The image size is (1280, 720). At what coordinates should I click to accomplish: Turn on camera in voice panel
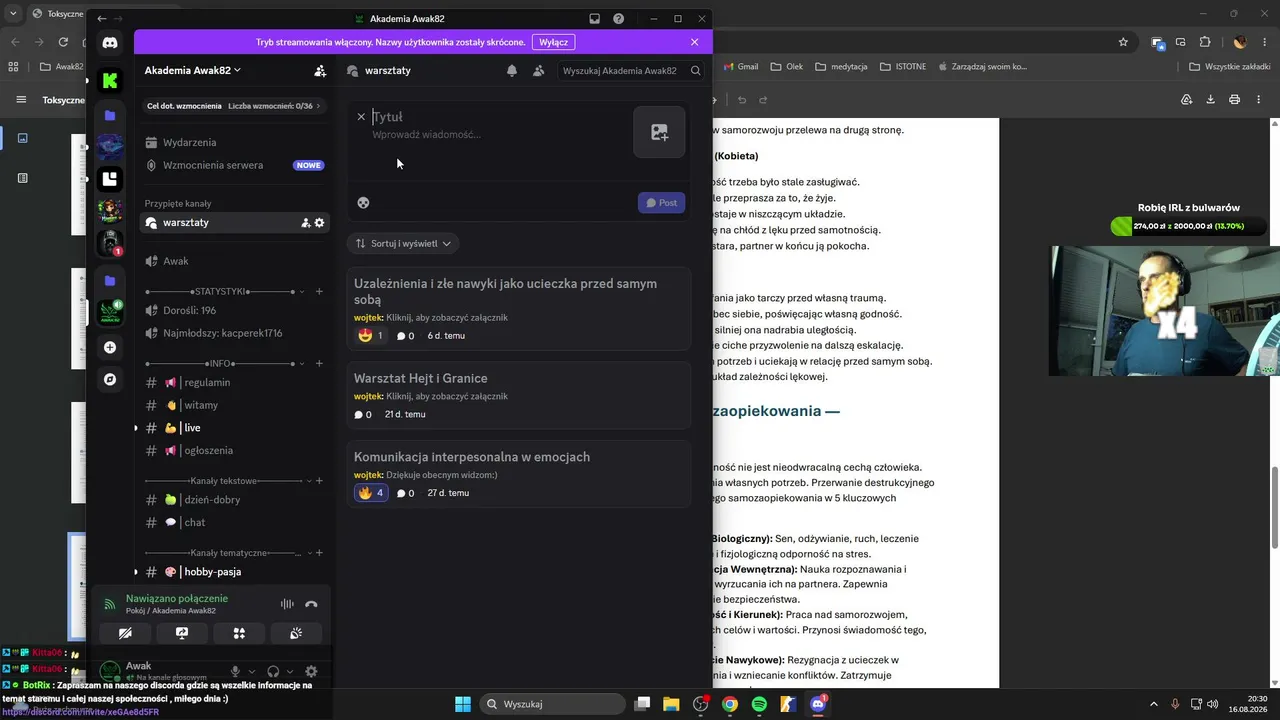point(125,633)
